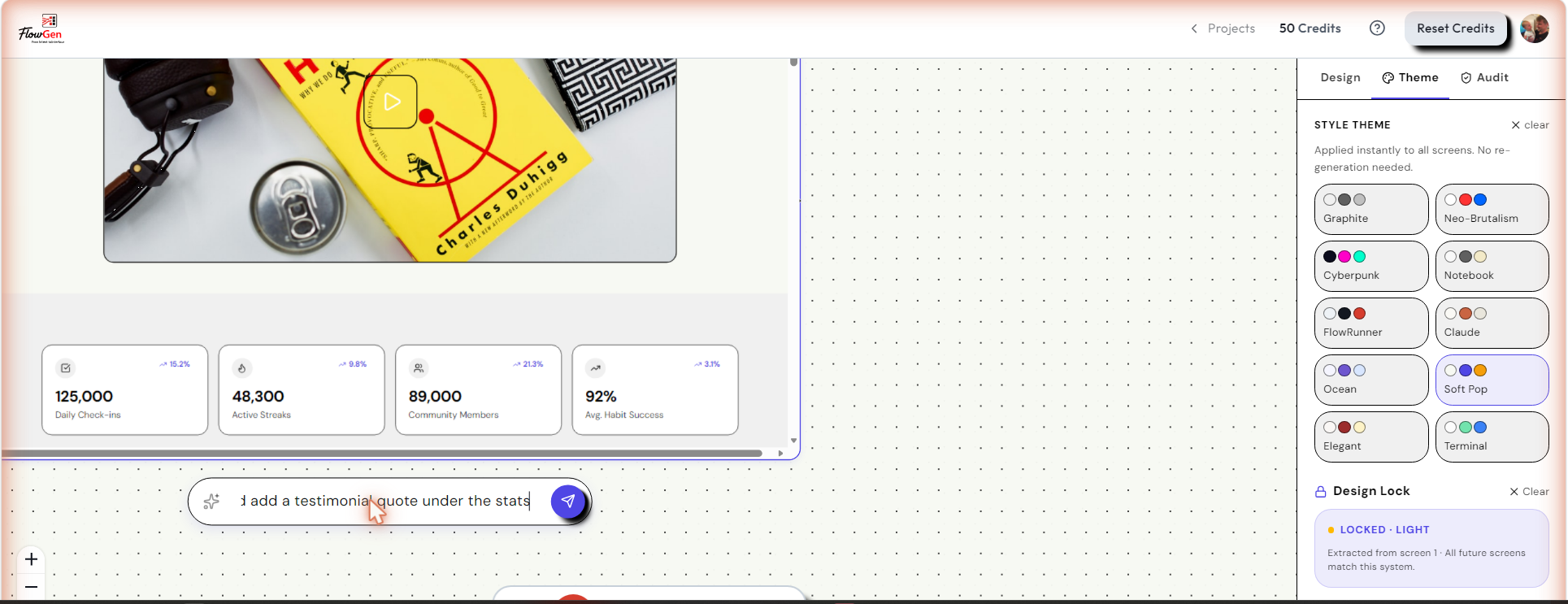The image size is (1568, 604).
Task: Go back to Projects
Action: click(1223, 28)
